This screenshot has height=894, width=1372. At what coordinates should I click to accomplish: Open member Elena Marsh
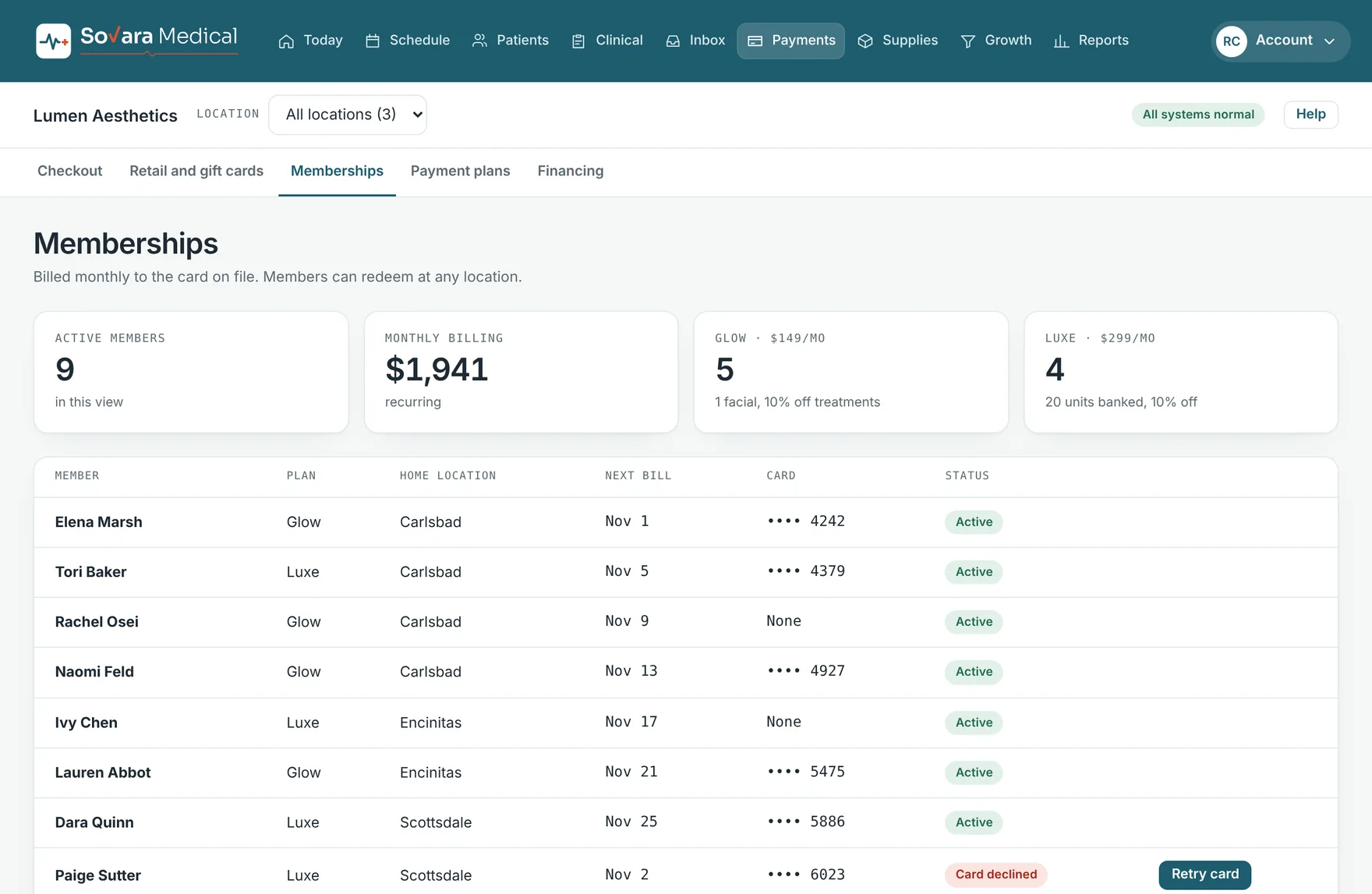[x=98, y=521]
